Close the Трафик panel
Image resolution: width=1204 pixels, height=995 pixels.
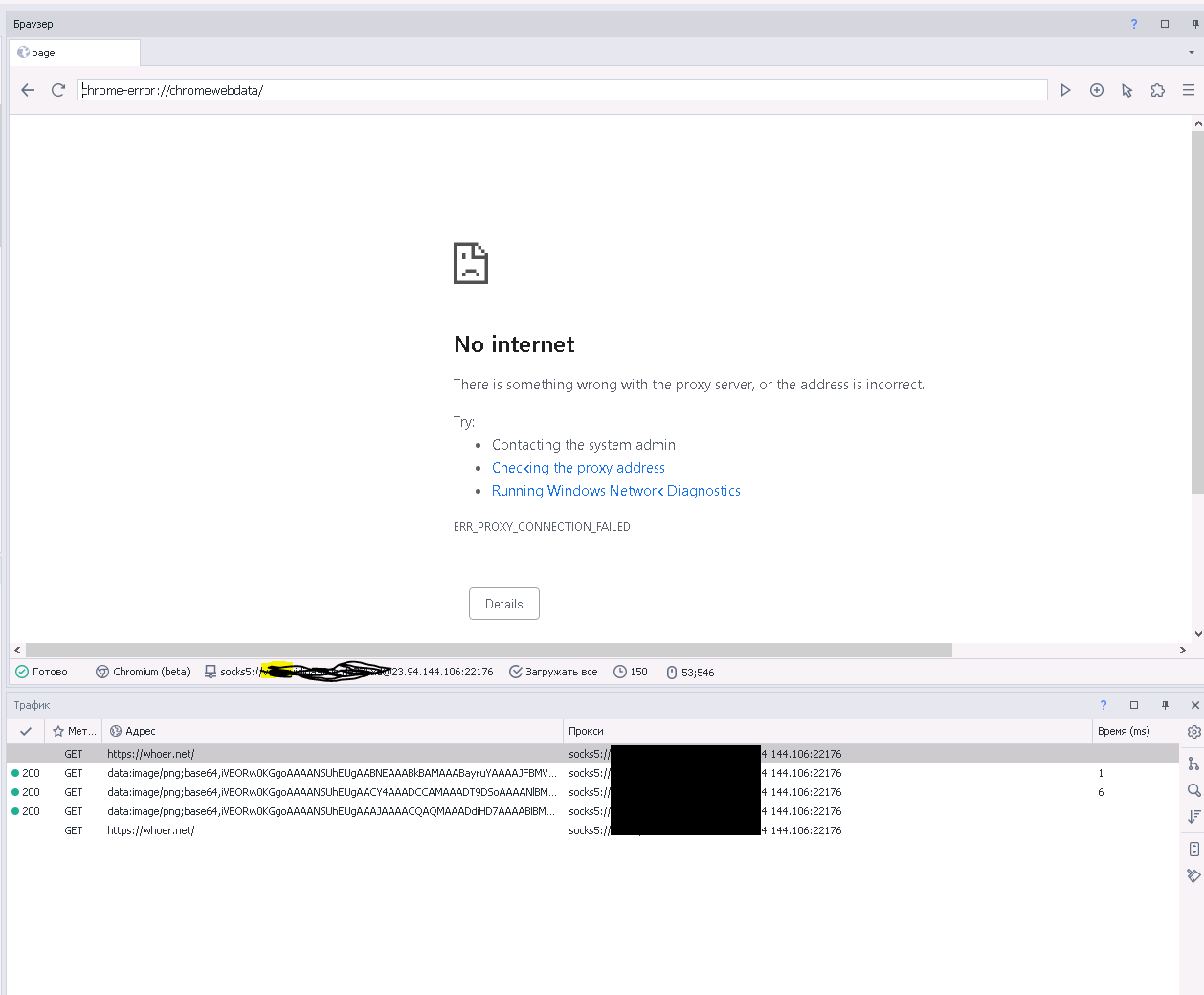coord(1195,705)
